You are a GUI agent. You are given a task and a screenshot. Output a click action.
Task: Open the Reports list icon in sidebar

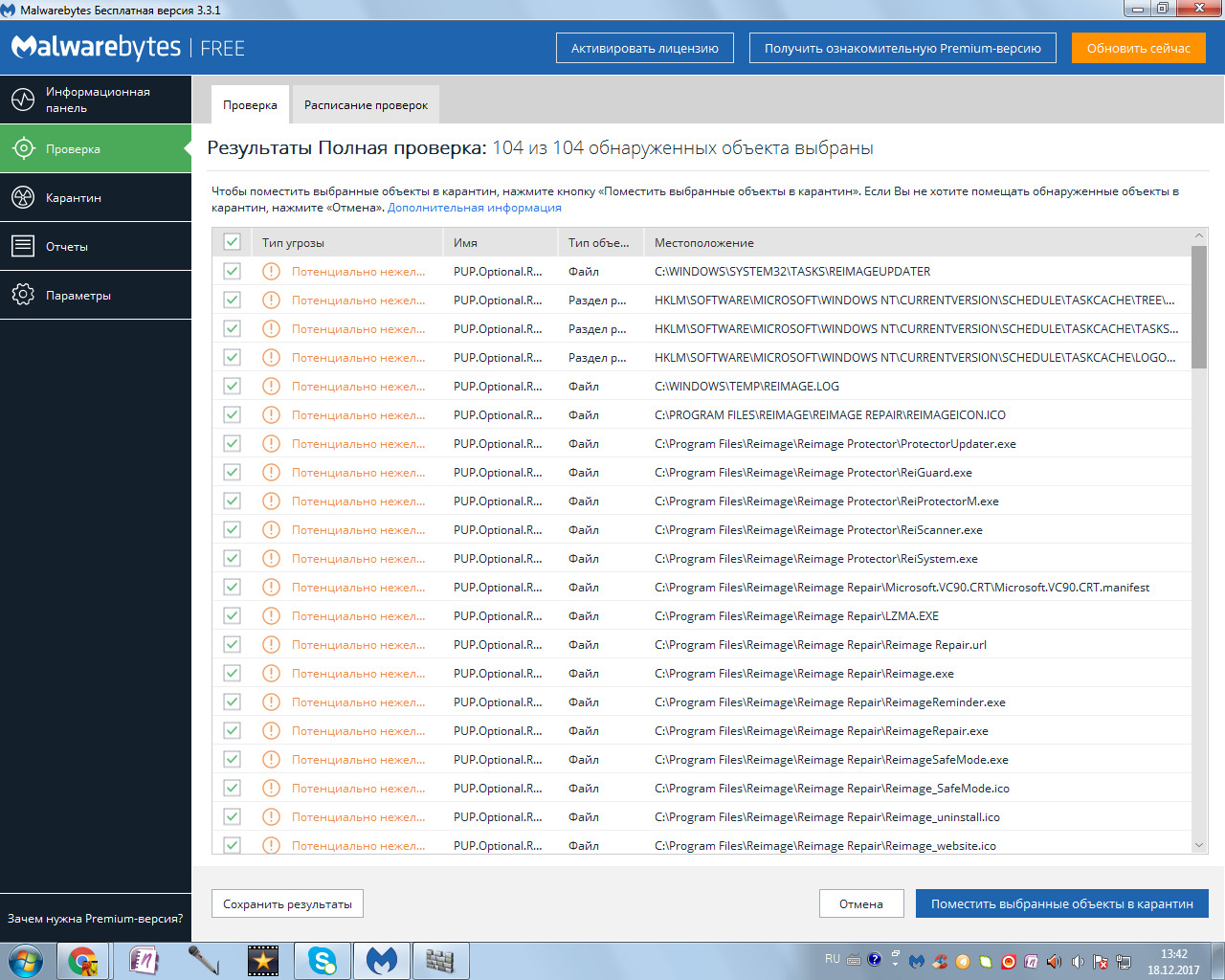pos(23,246)
